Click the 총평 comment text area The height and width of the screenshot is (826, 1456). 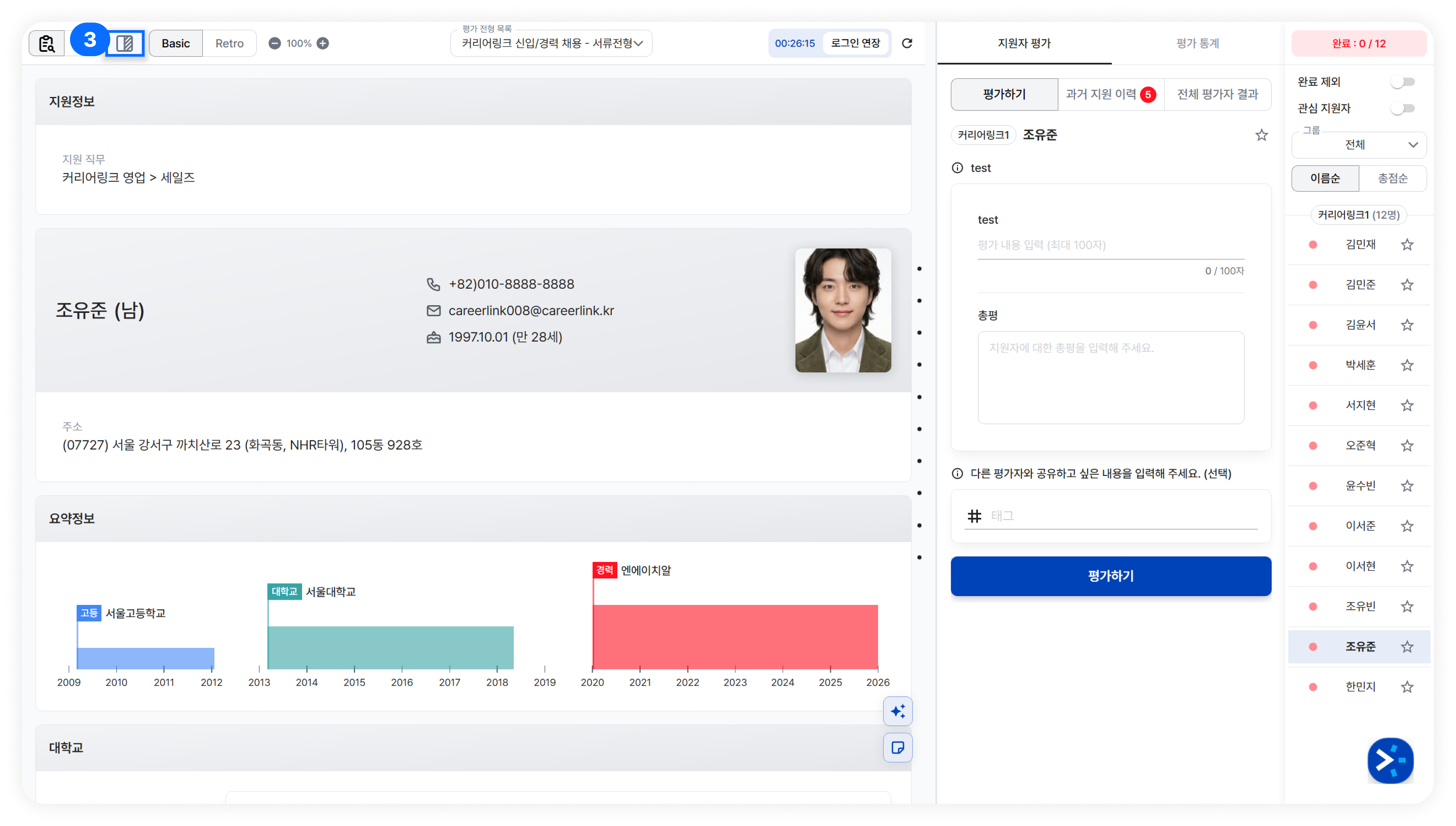(x=1110, y=377)
